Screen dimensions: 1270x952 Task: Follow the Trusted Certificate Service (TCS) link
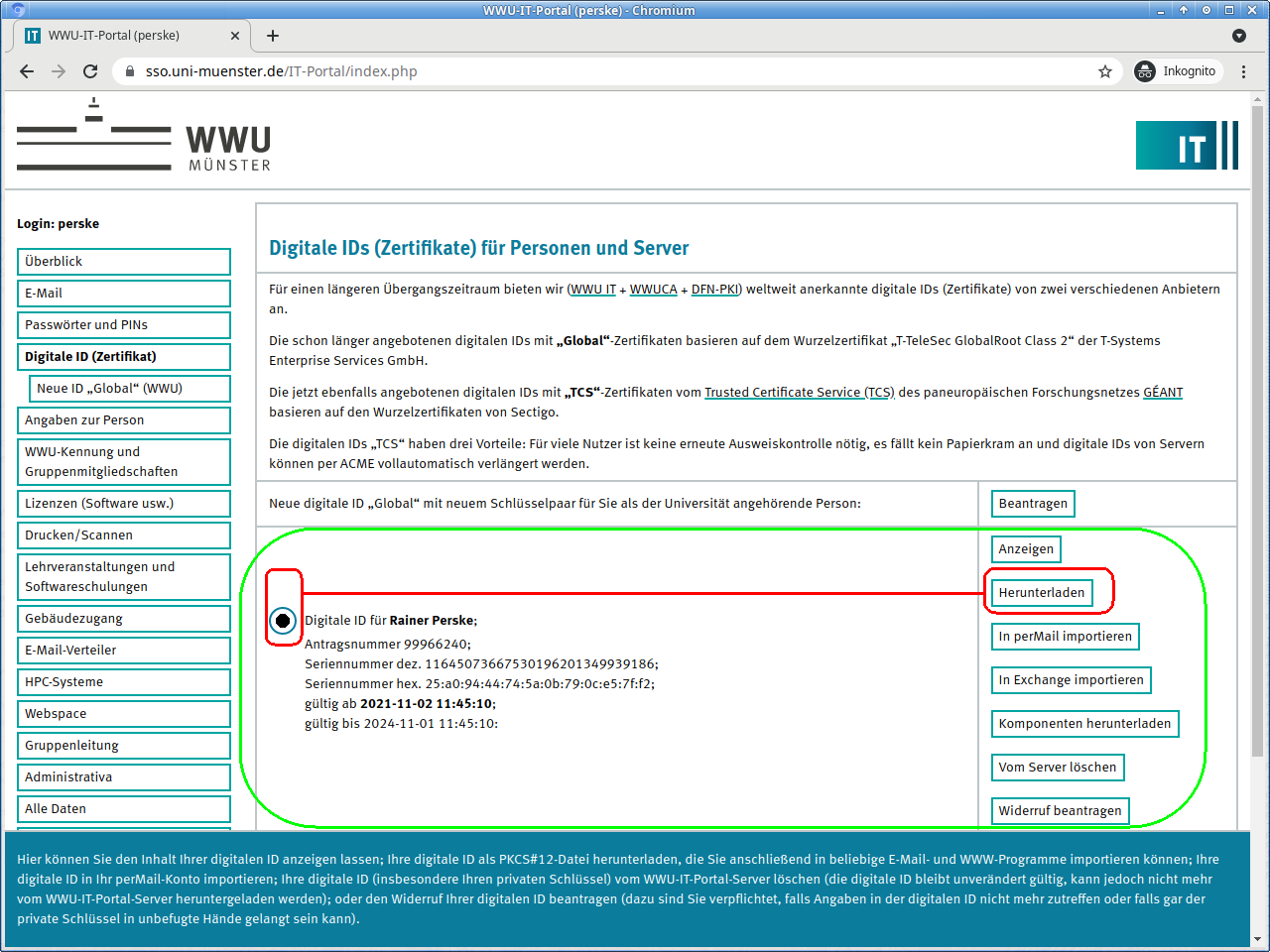tap(799, 393)
